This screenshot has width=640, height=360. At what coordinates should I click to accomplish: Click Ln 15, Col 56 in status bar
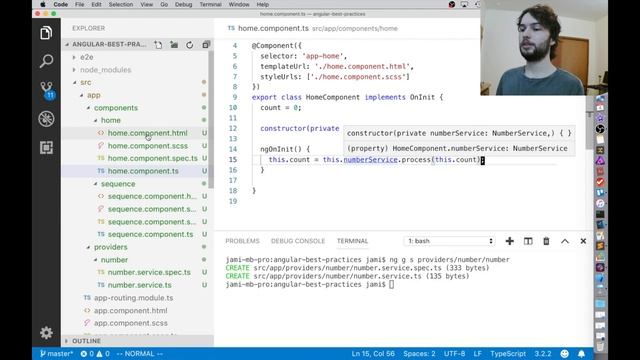[373, 354]
